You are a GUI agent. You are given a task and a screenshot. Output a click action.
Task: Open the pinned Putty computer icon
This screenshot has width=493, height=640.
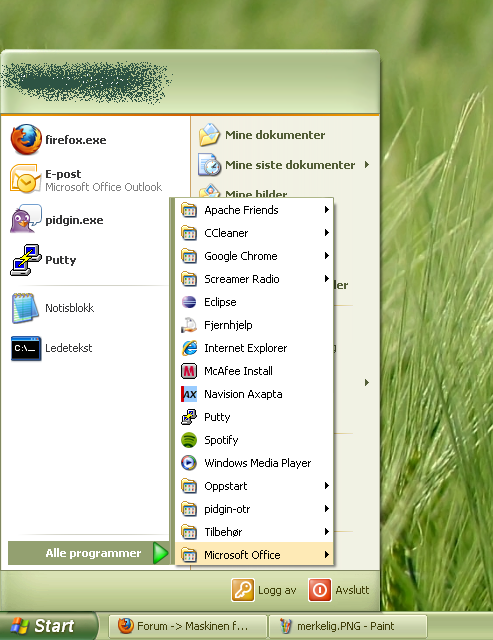click(26, 260)
